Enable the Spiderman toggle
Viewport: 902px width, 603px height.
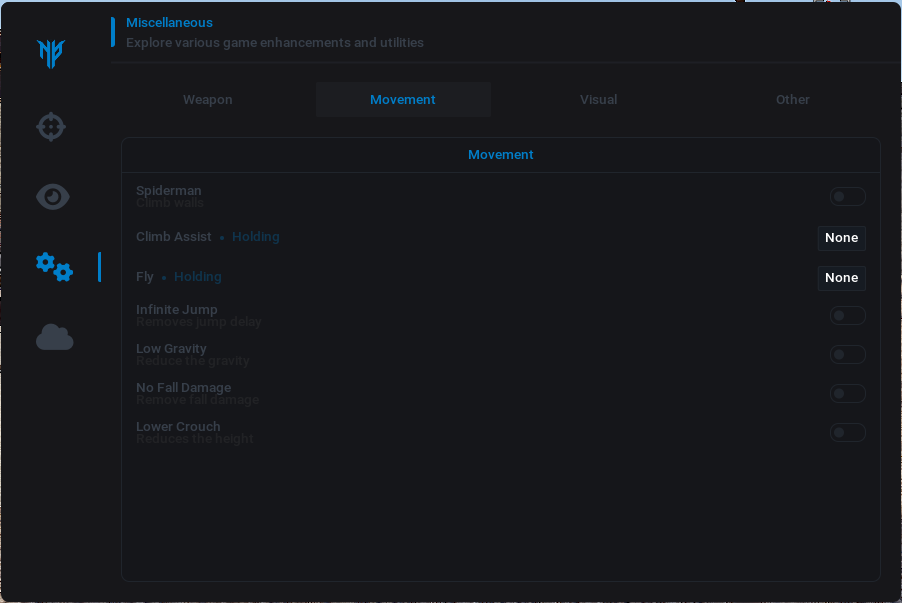(847, 197)
